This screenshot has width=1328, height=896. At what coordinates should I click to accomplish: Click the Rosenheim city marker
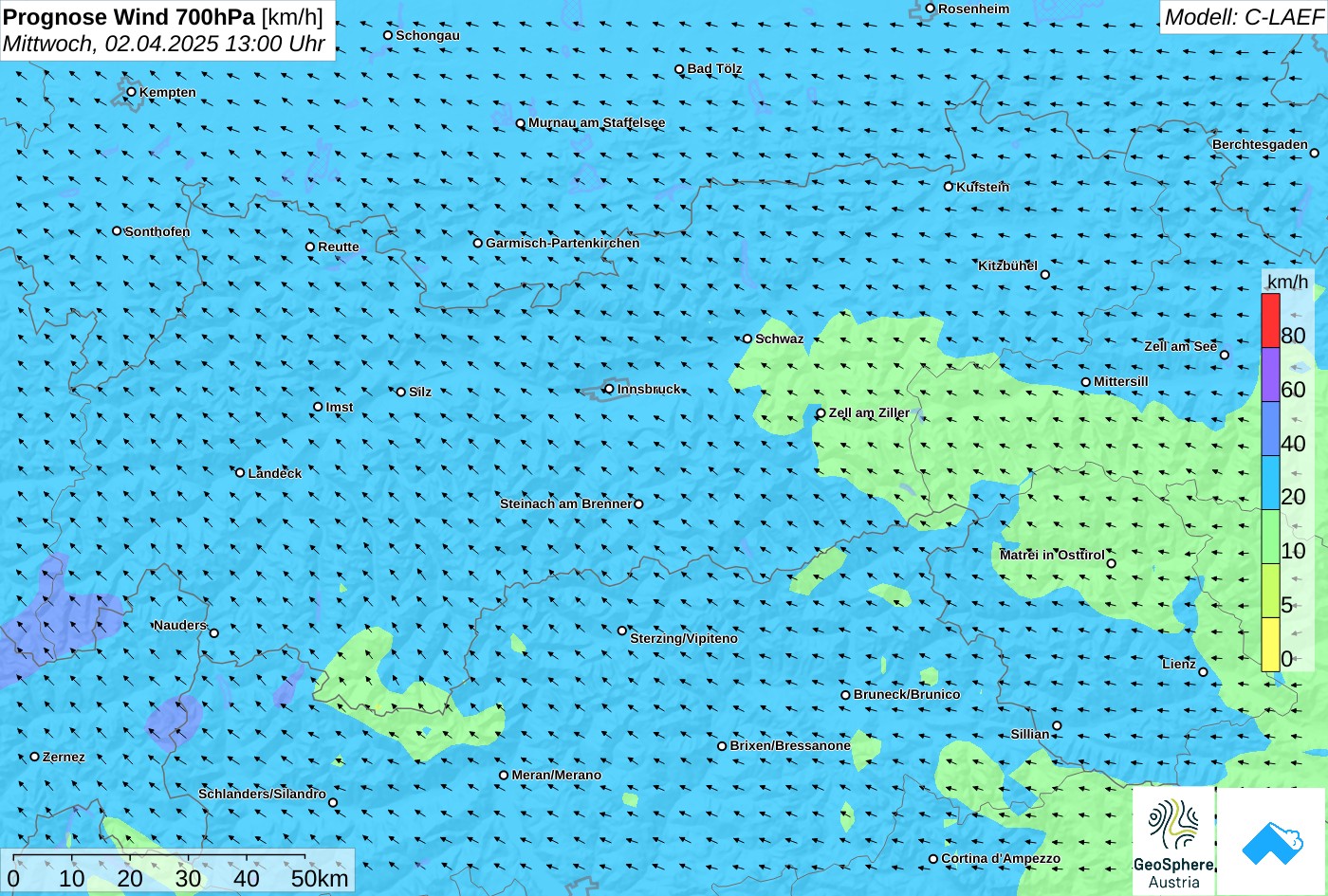pyautogui.click(x=930, y=9)
